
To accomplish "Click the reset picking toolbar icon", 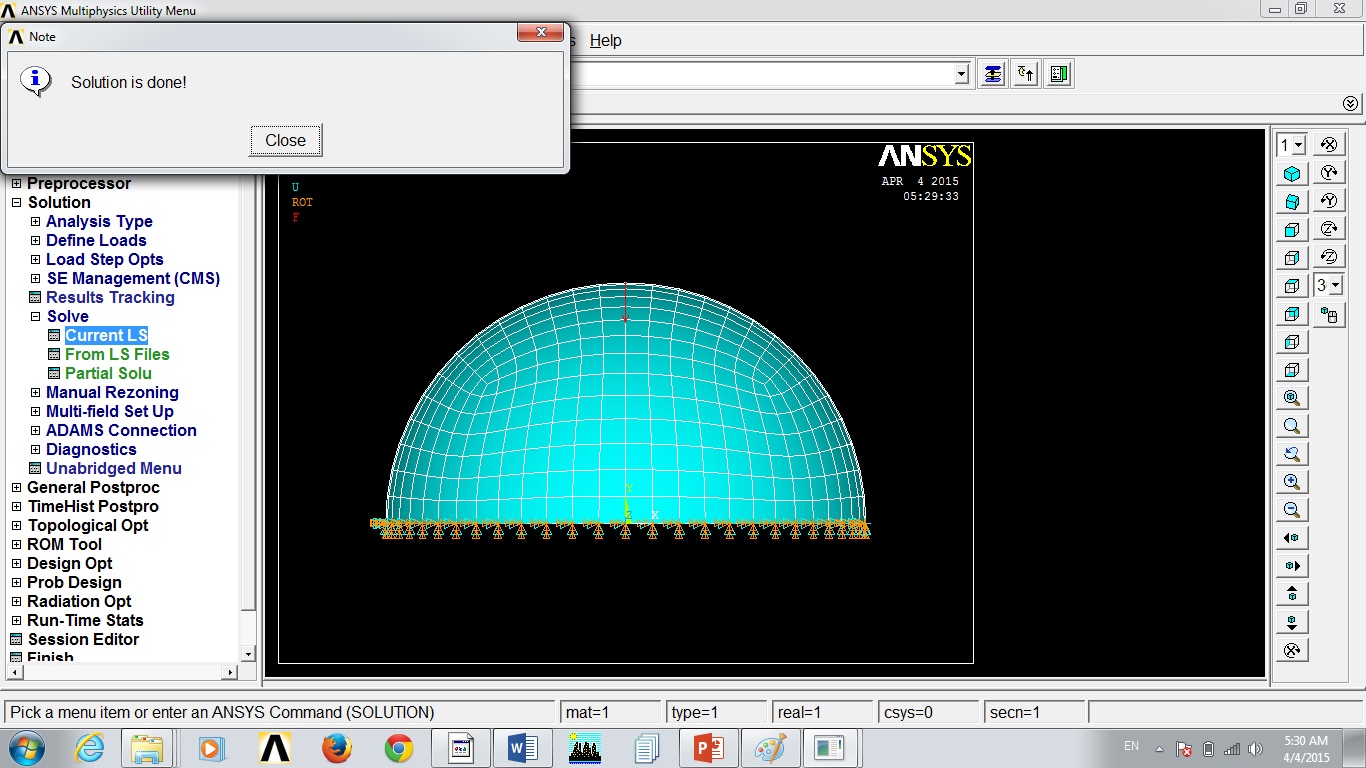I will click(x=1026, y=74).
